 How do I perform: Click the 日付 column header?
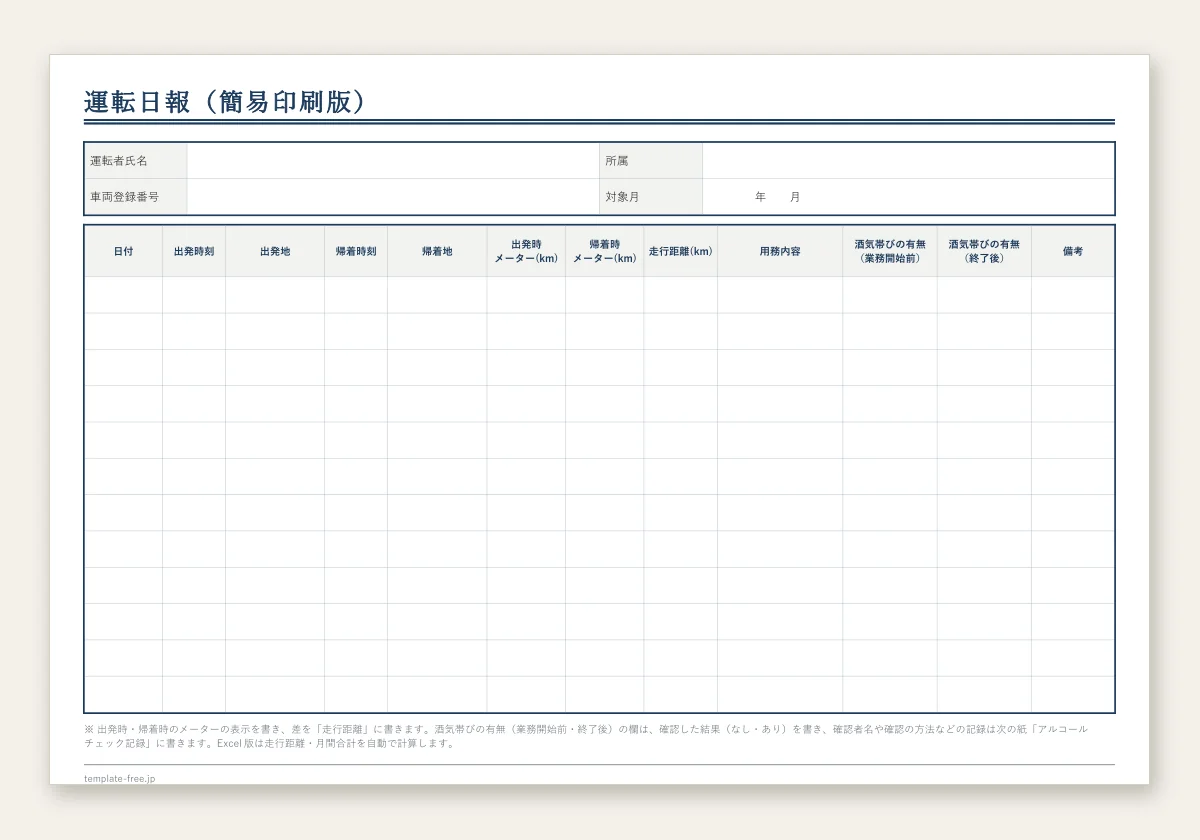click(x=124, y=252)
